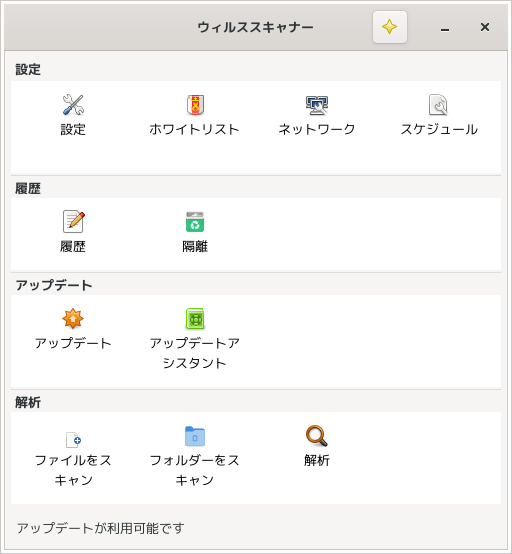The image size is (512, 554).
Task: Click the フォルダーをスキャン blue folder icon
Action: [x=195, y=436]
